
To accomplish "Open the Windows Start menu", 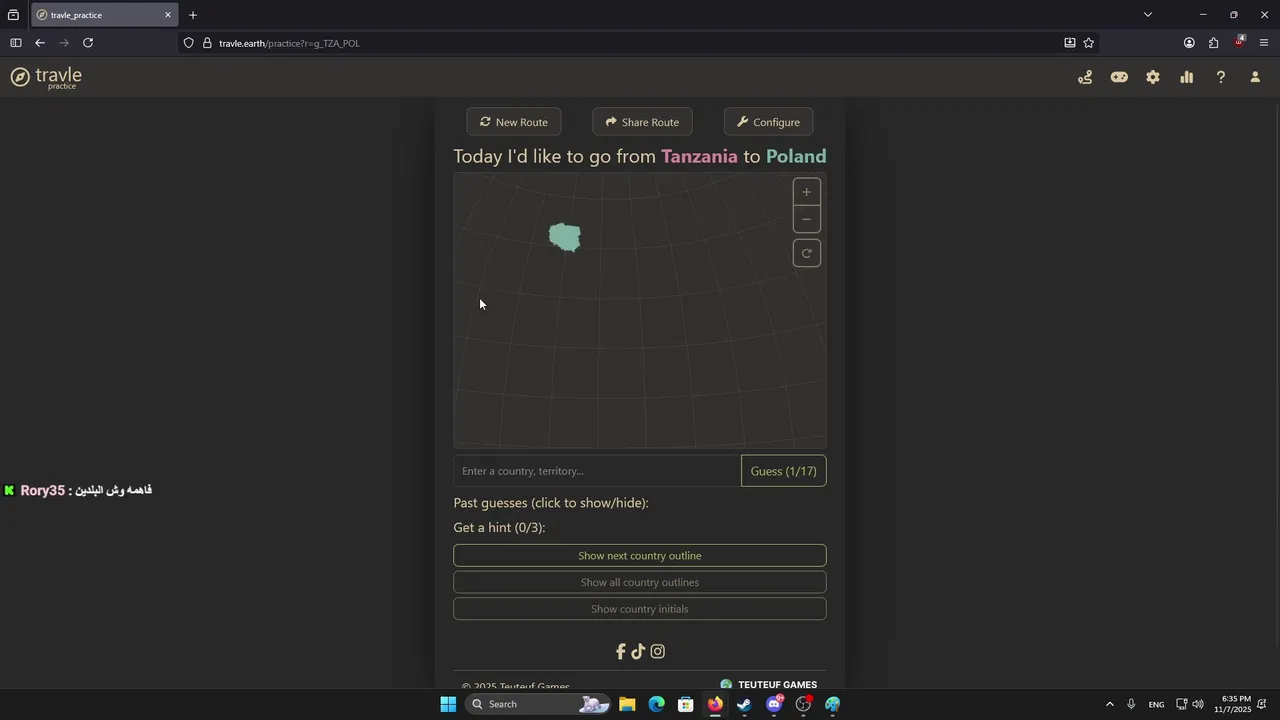I will tap(448, 704).
